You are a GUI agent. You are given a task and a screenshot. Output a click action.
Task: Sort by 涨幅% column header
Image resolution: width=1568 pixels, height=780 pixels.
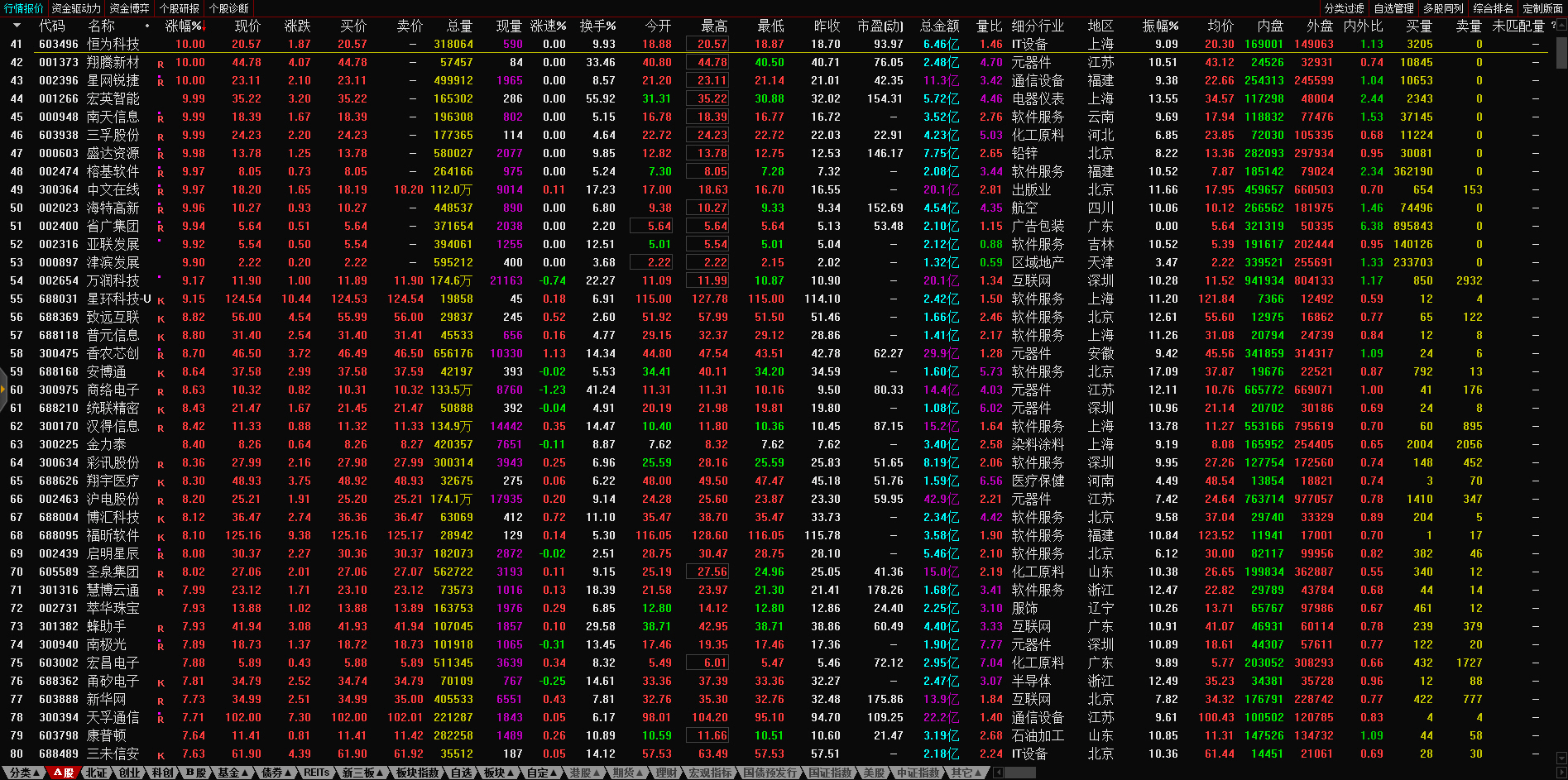[x=183, y=26]
